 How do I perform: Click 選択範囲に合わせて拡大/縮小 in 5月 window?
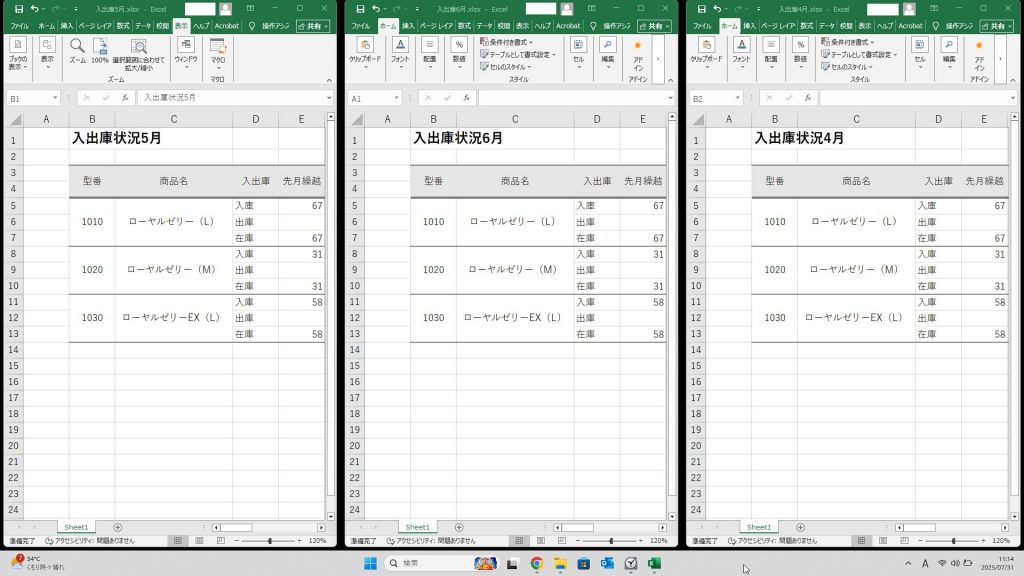pos(138,54)
